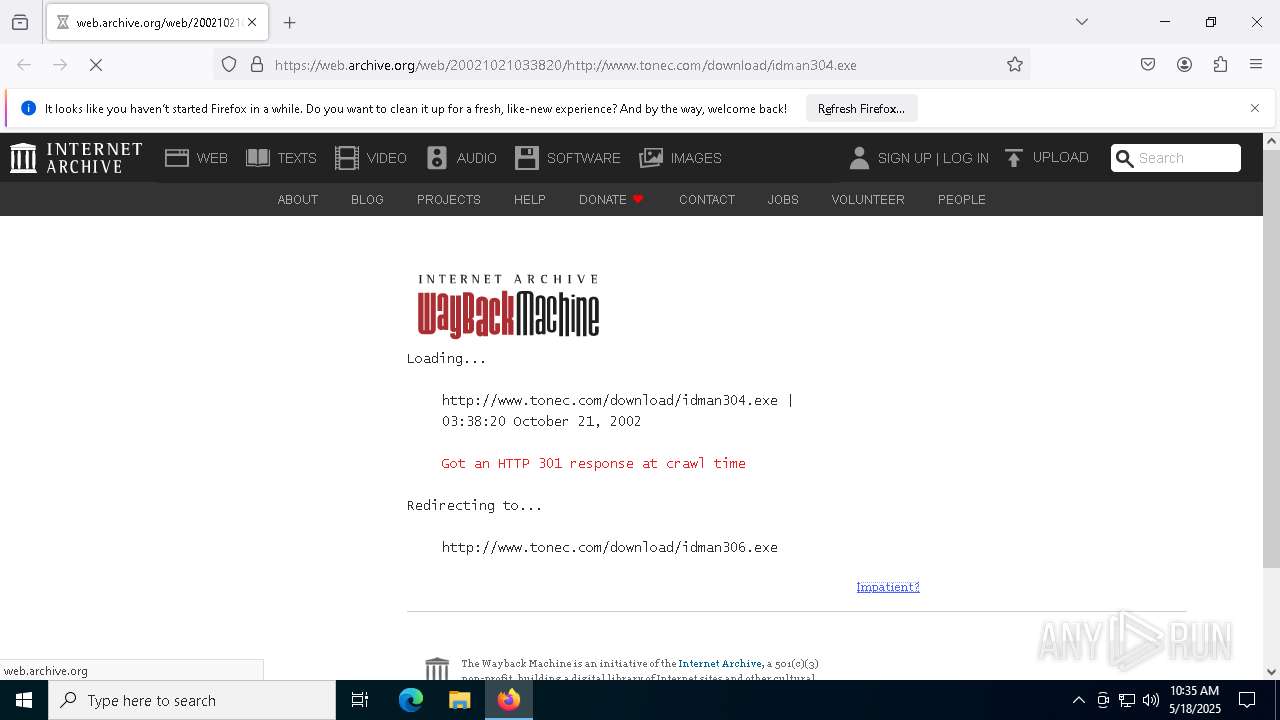This screenshot has width=1280, height=720.
Task: Open the About menu item
Action: (x=297, y=199)
